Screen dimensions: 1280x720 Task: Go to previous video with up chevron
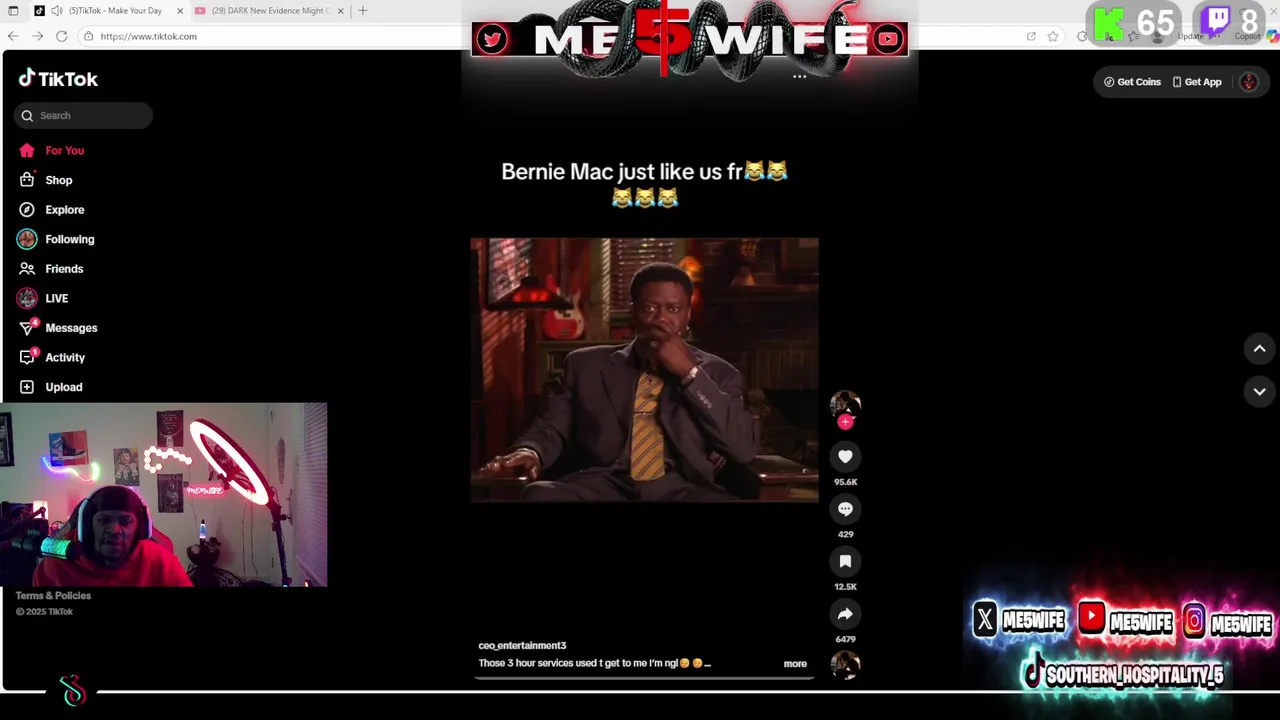pos(1259,349)
